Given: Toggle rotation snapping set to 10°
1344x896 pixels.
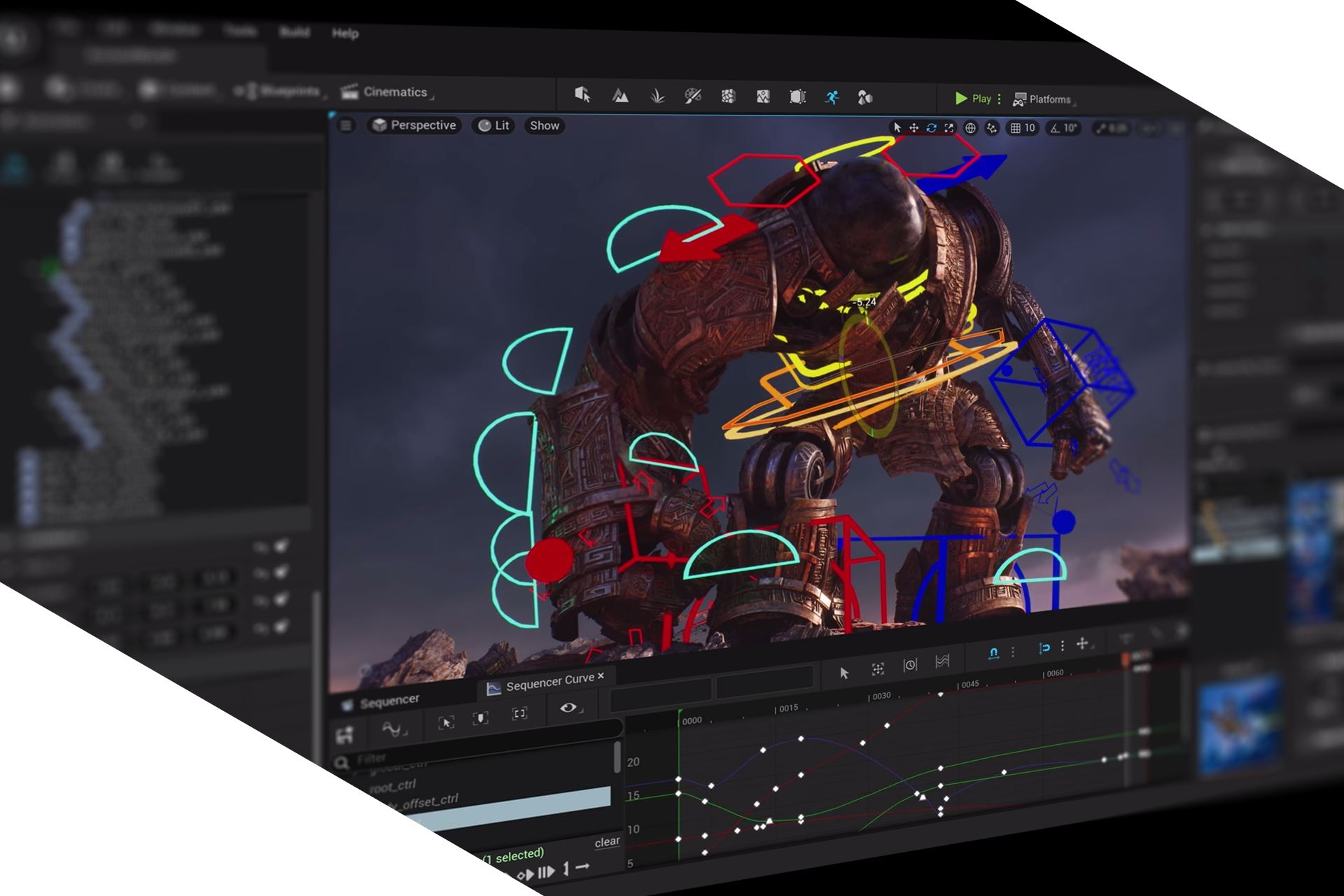Looking at the screenshot, I should [1063, 127].
